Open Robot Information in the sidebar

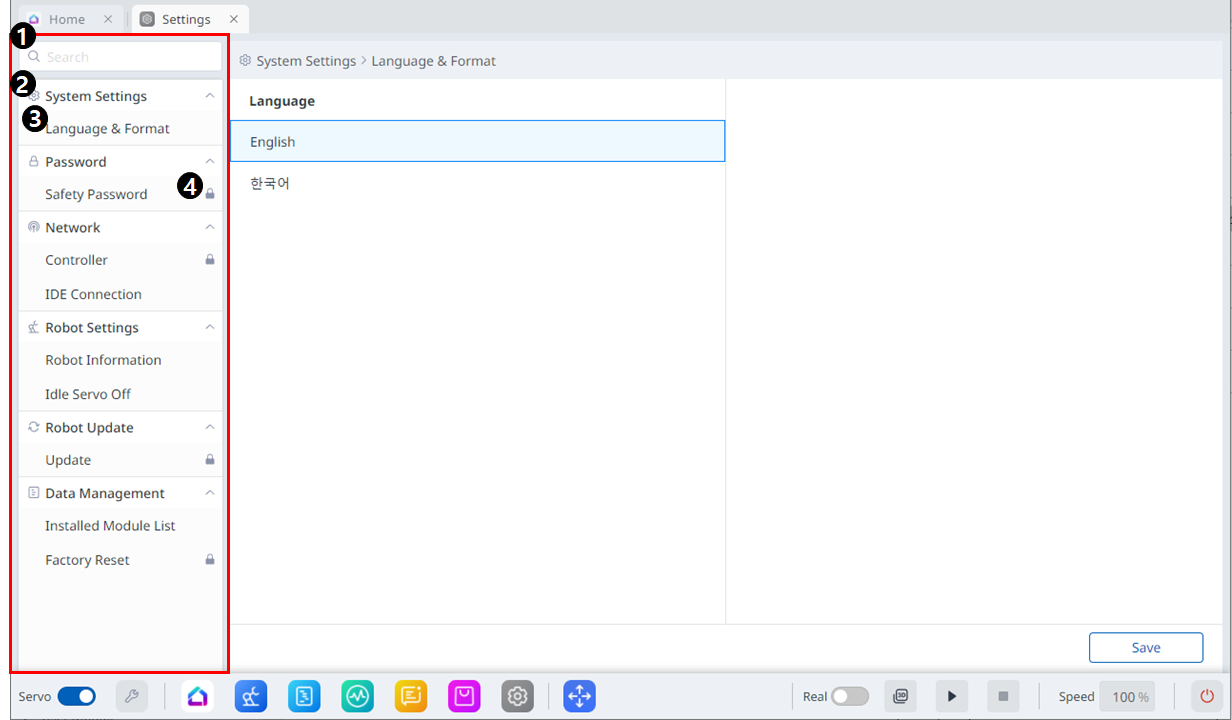click(103, 360)
